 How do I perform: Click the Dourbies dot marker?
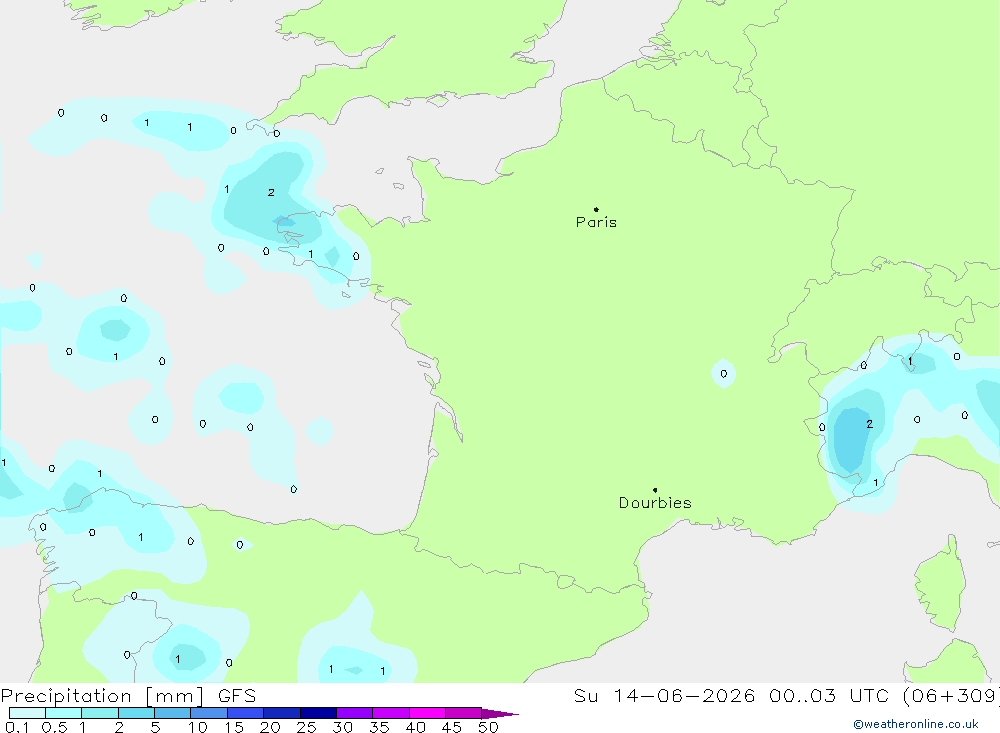coord(655,490)
